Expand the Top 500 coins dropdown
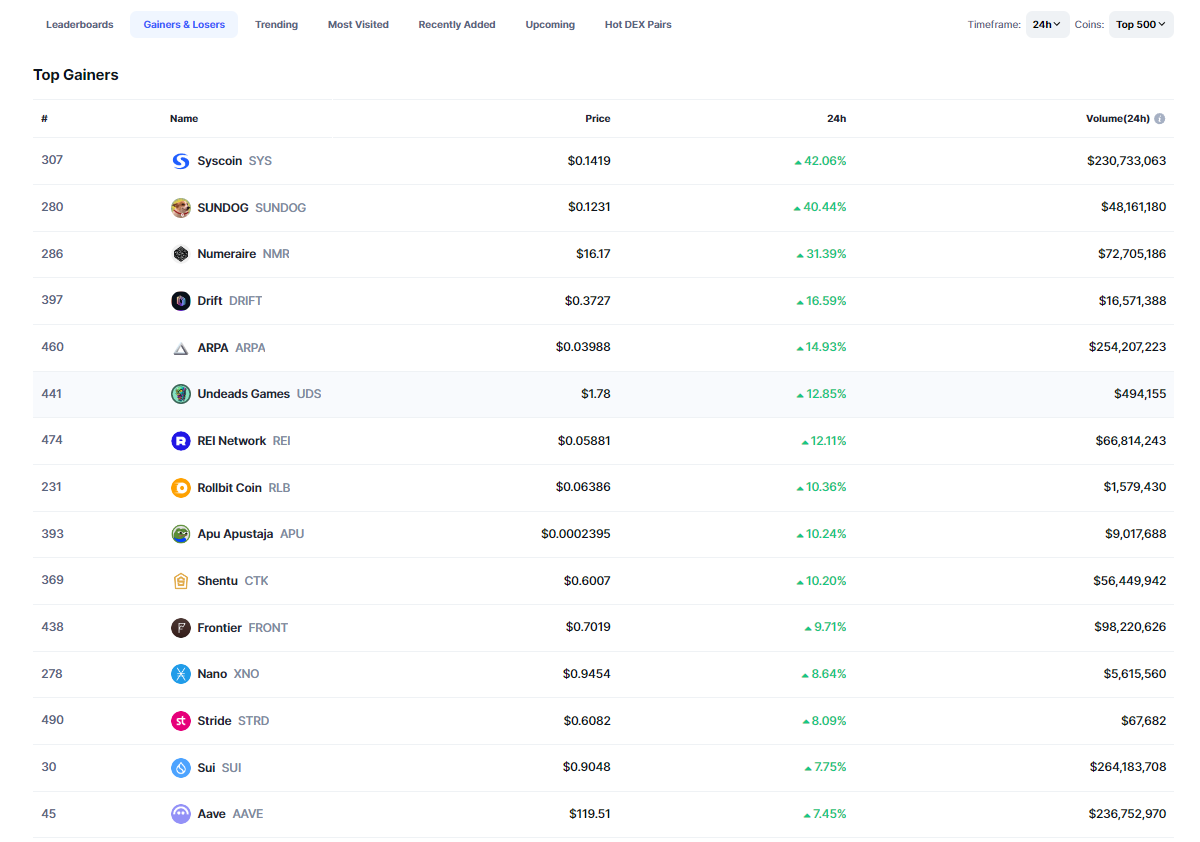This screenshot has width=1200, height=842. coord(1141,25)
